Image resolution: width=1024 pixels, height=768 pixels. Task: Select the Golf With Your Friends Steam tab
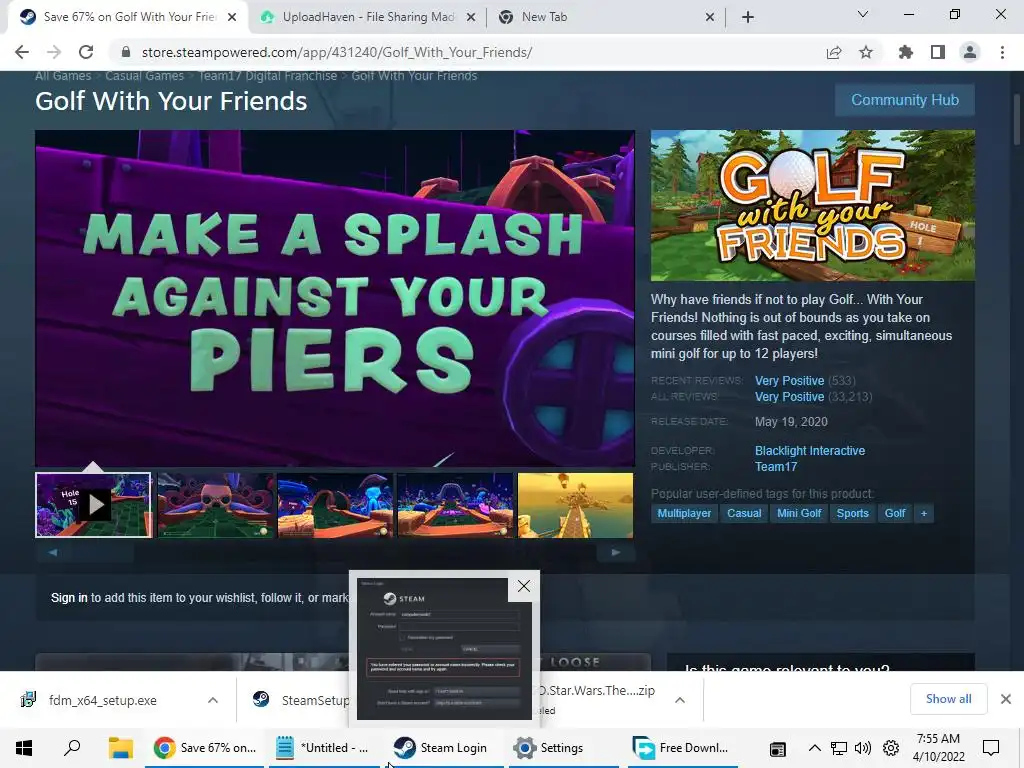(128, 17)
